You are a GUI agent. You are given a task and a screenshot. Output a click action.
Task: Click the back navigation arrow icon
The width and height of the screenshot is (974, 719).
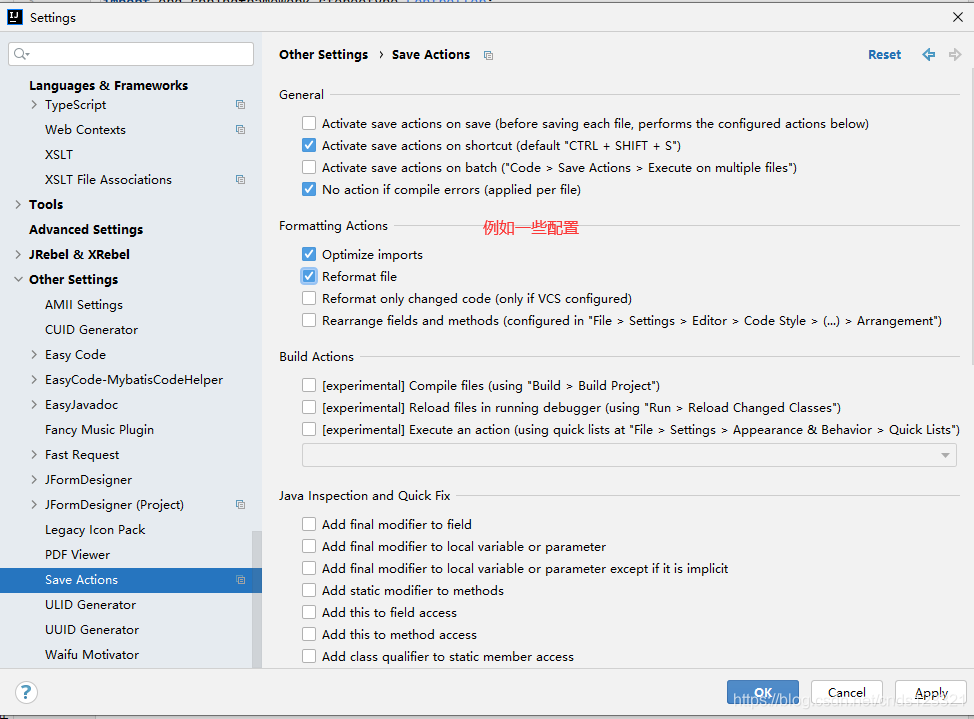(x=928, y=55)
